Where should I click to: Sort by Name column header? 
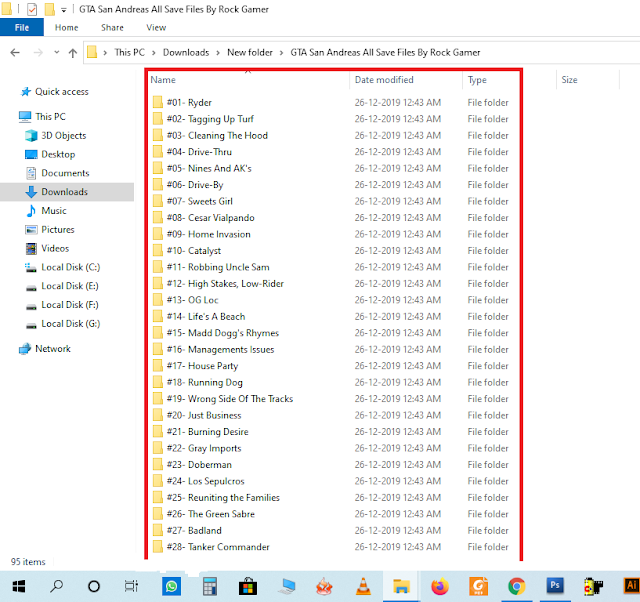point(163,80)
